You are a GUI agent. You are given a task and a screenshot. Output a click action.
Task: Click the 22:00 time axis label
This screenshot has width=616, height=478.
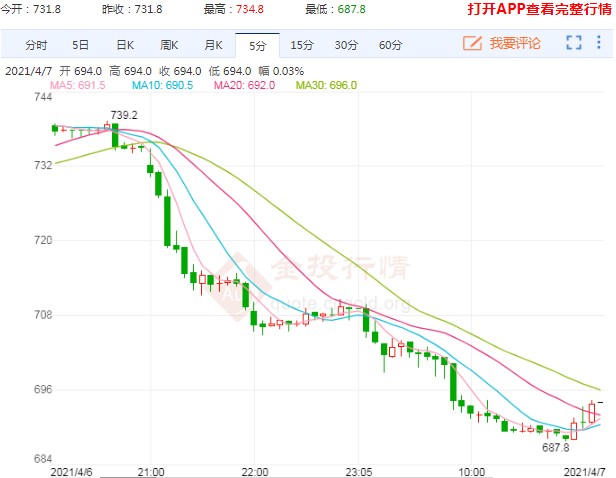tap(255, 472)
